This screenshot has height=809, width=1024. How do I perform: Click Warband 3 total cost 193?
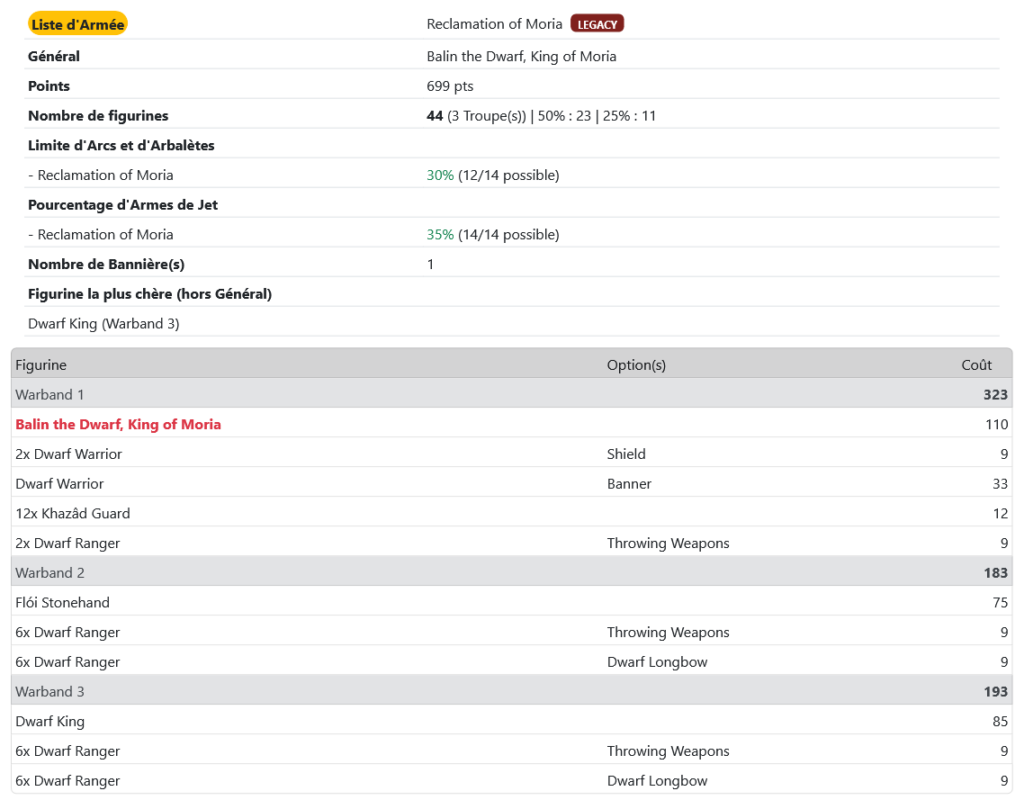[x=995, y=691]
